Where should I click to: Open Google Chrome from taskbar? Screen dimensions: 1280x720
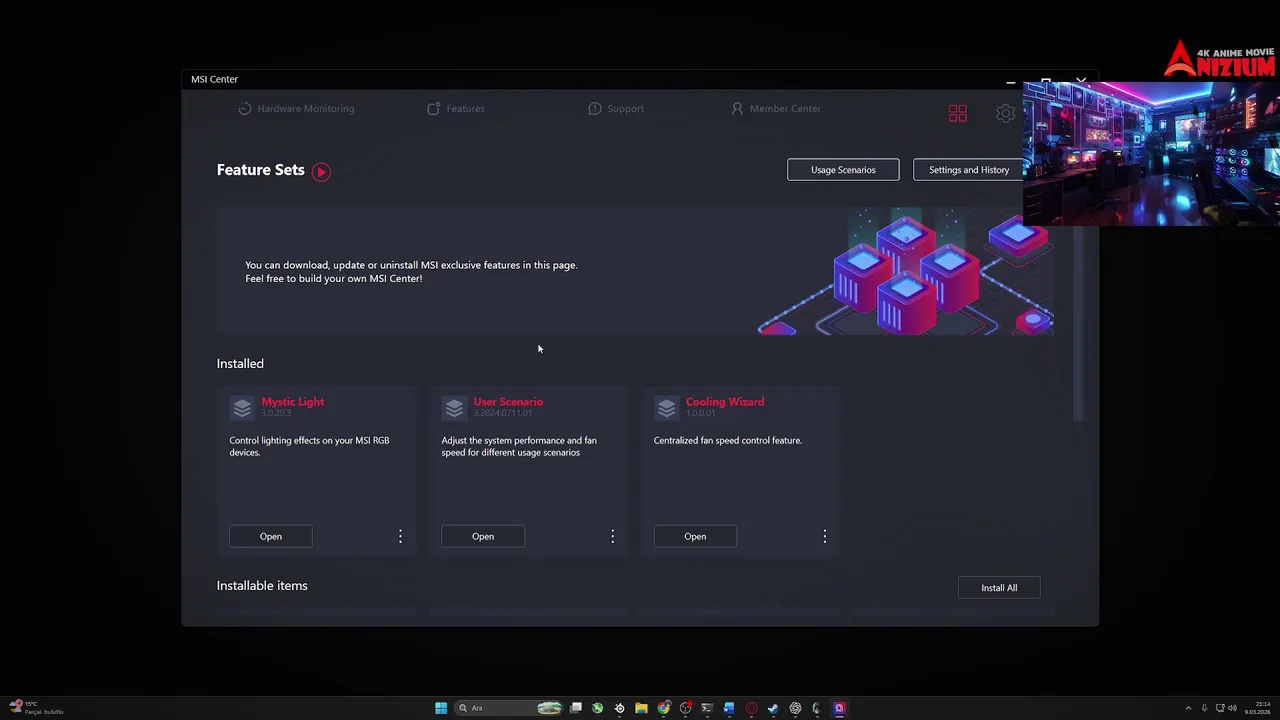[x=663, y=708]
